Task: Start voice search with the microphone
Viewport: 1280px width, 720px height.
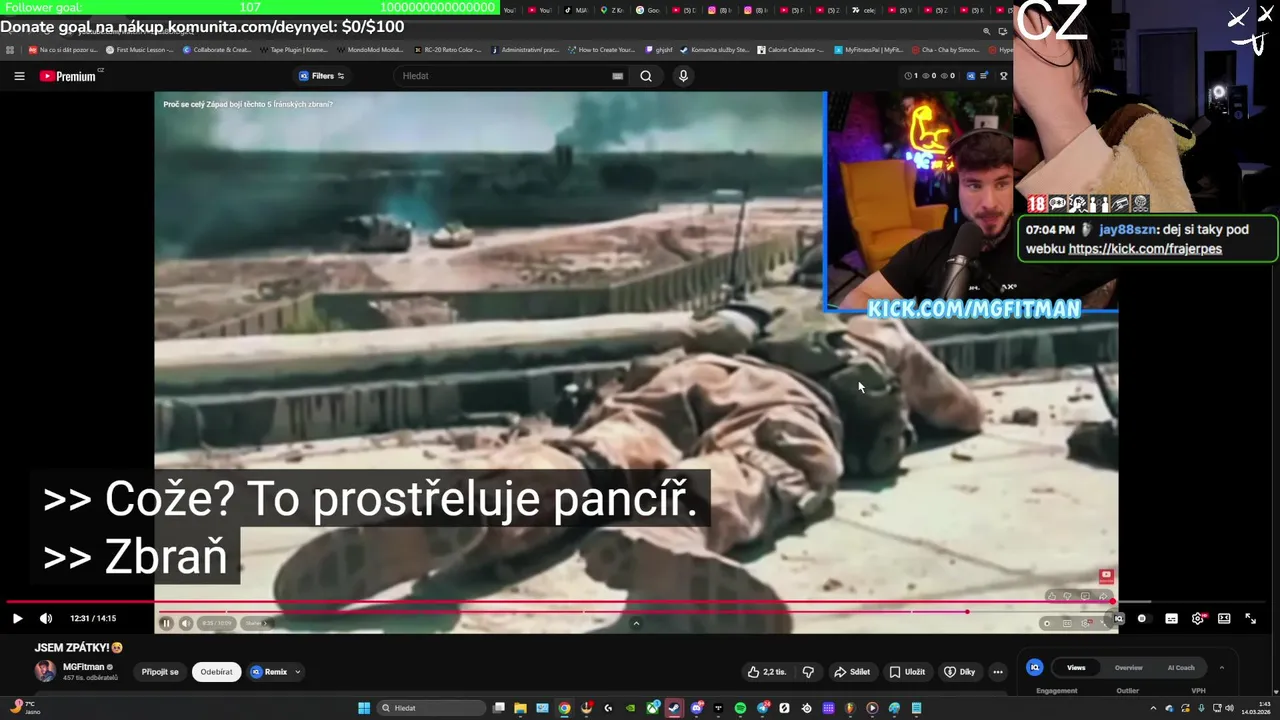Action: 684,76
